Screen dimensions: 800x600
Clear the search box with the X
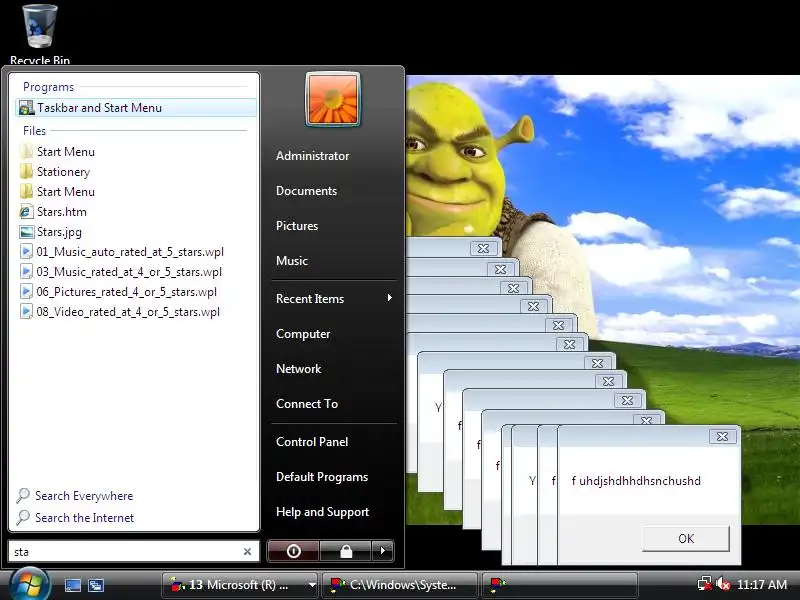pos(247,552)
